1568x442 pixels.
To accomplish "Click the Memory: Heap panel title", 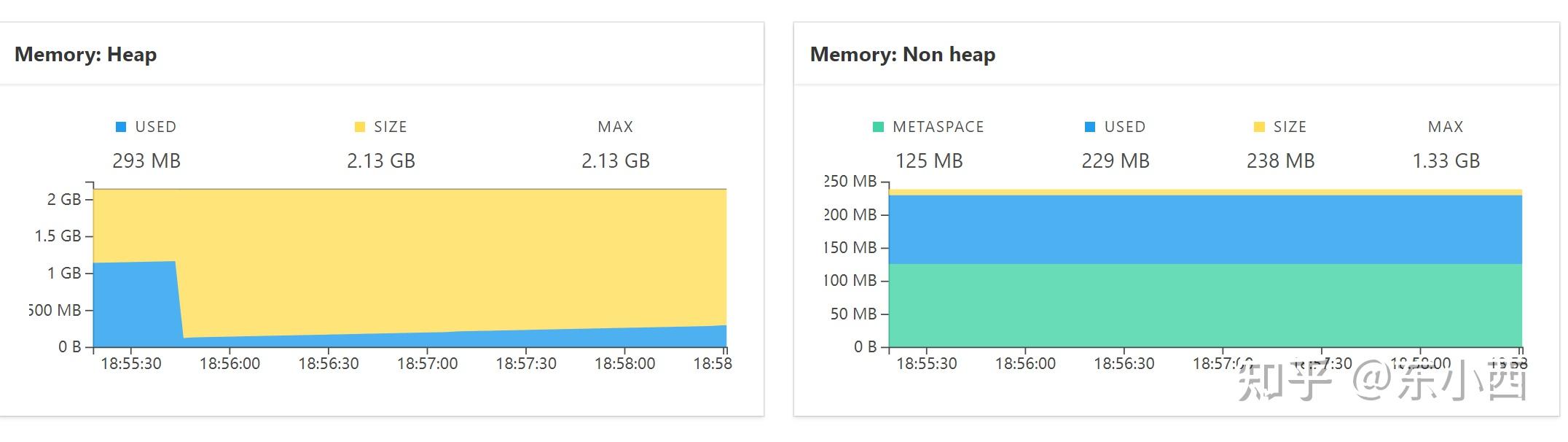I will tap(86, 55).
